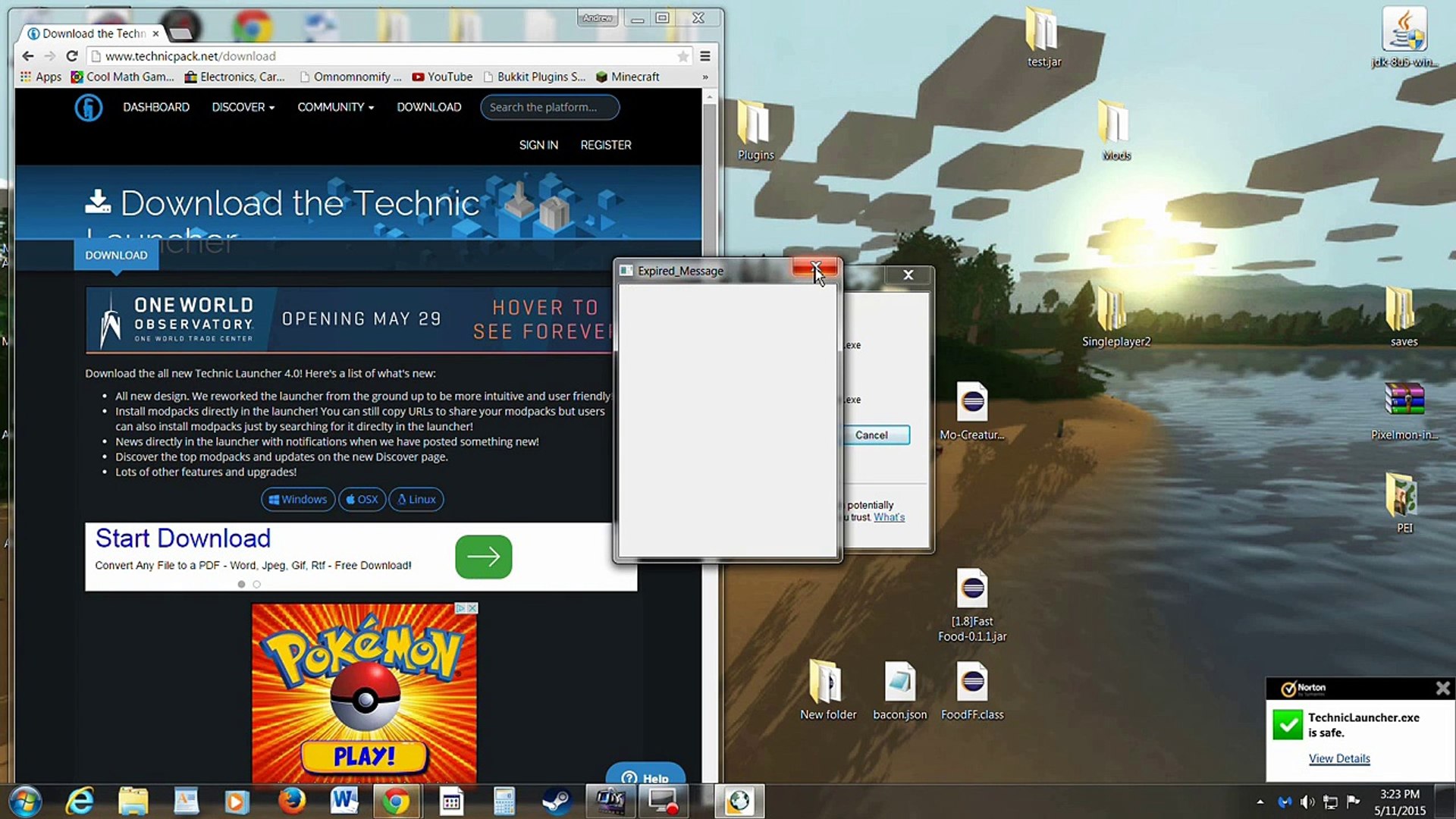Open Norton View Details link
The image size is (1456, 819).
click(1338, 758)
